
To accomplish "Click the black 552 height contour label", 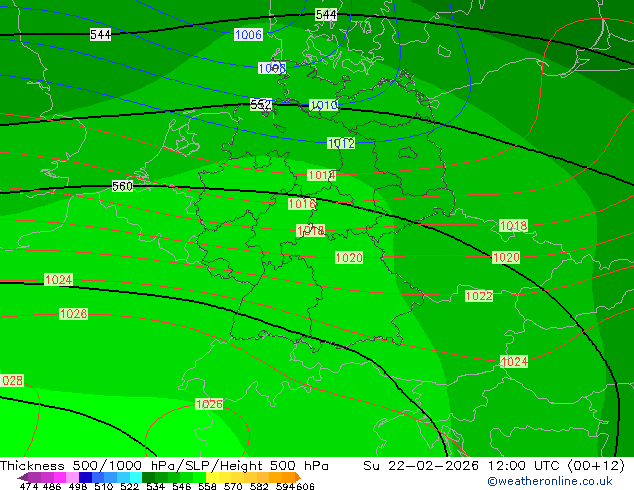I will coord(261,105).
